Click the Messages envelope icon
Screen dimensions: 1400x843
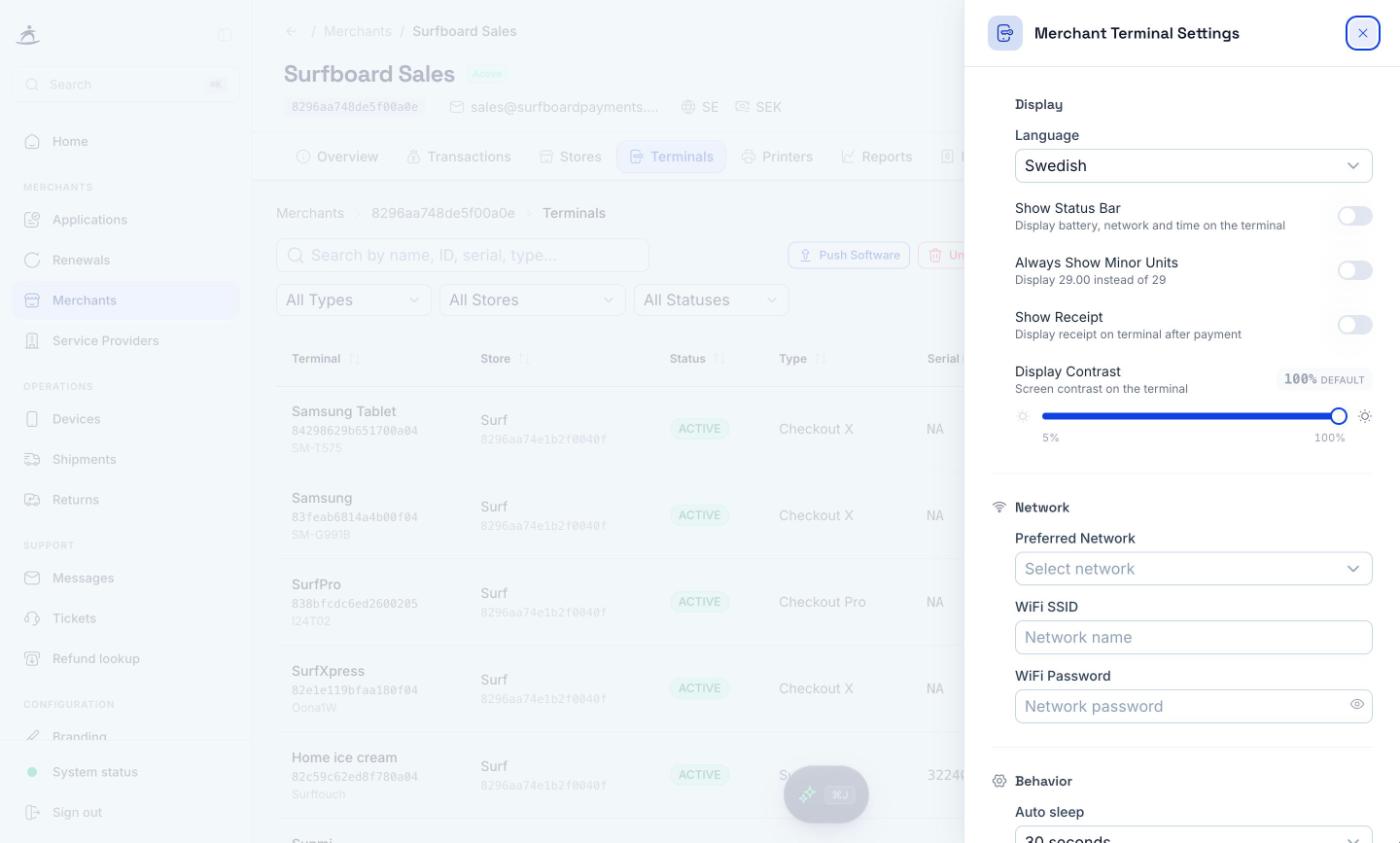click(x=32, y=578)
